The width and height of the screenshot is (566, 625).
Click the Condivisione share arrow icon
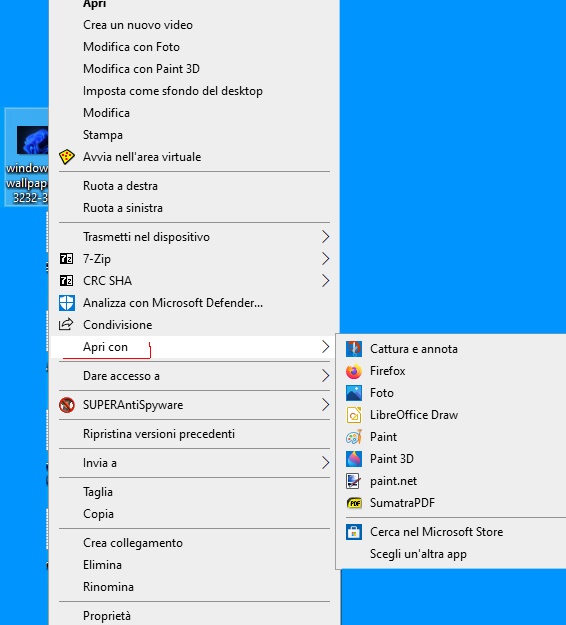pos(66,324)
